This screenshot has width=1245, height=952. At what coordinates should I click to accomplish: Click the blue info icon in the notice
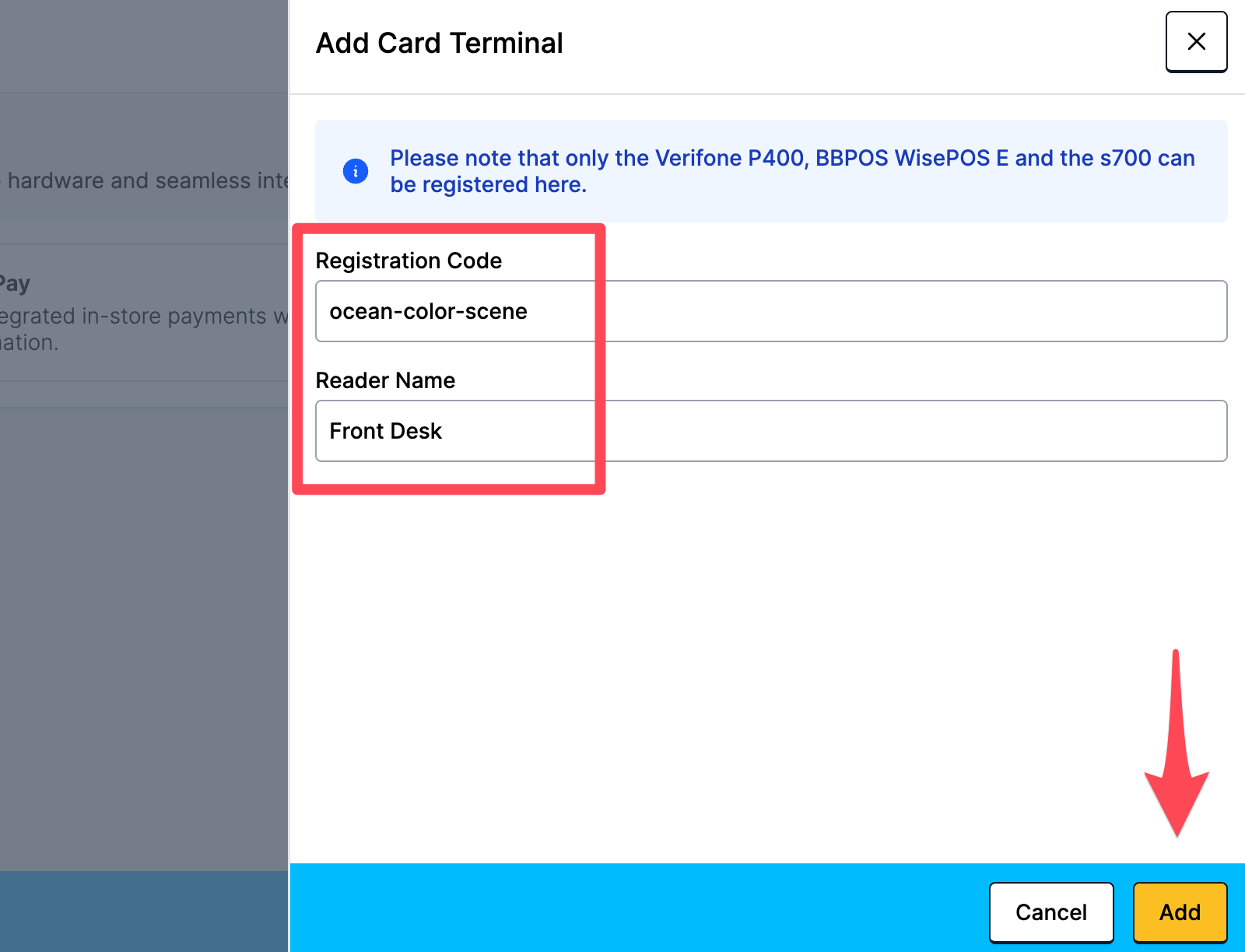pyautogui.click(x=356, y=171)
